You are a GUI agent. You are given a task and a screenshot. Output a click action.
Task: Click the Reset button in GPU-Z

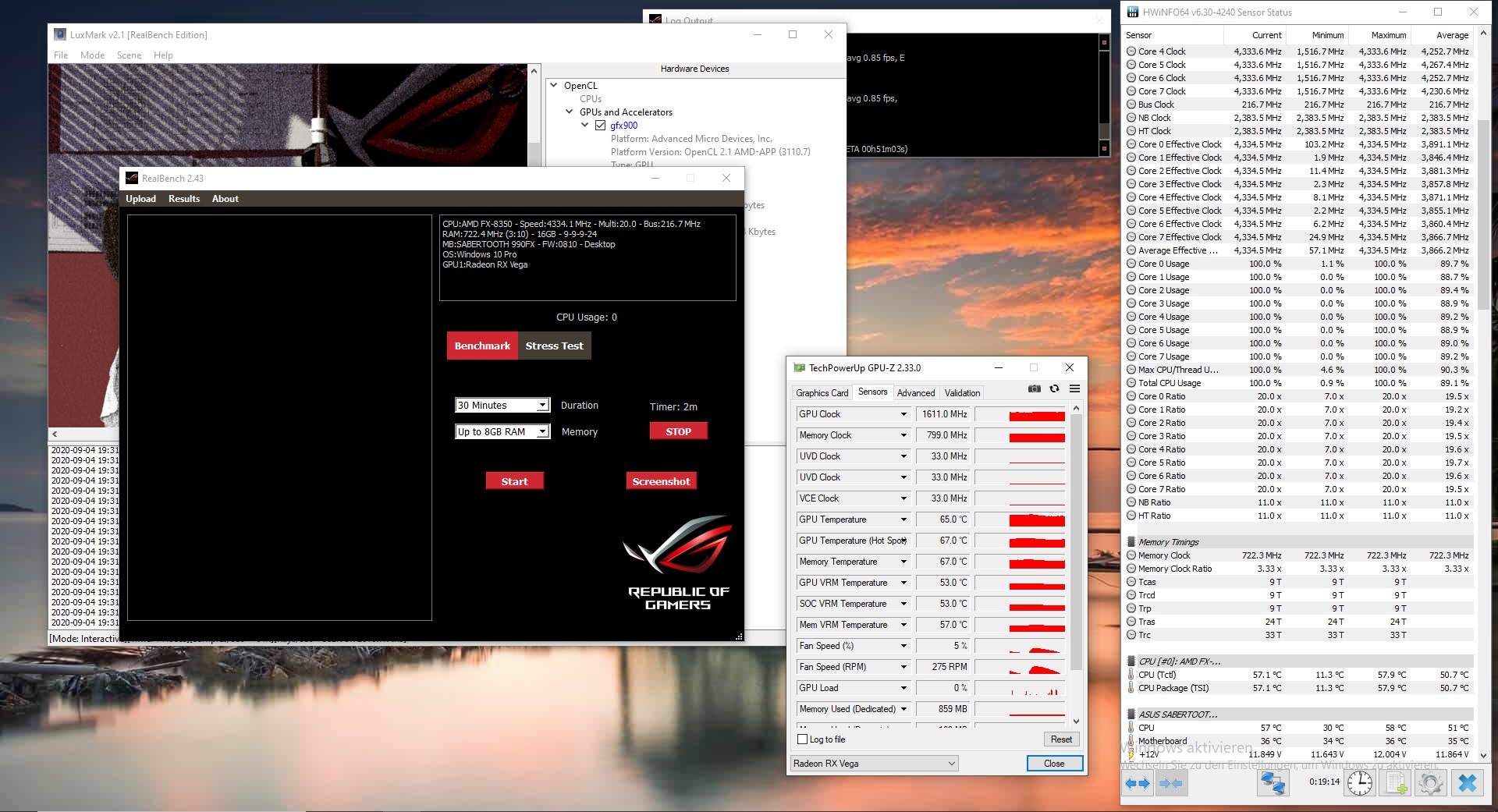(1061, 739)
